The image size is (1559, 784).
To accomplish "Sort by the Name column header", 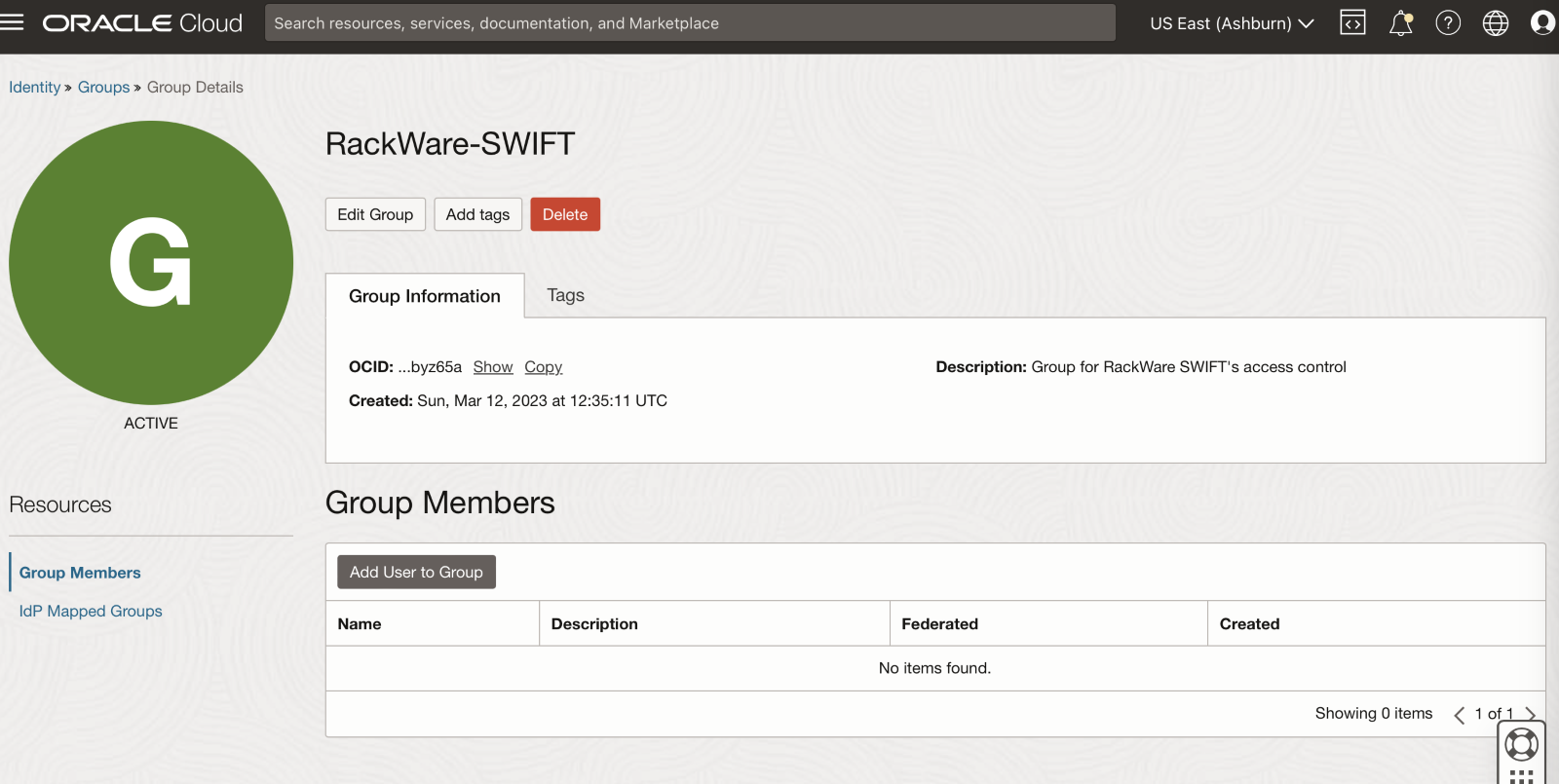I will point(360,624).
